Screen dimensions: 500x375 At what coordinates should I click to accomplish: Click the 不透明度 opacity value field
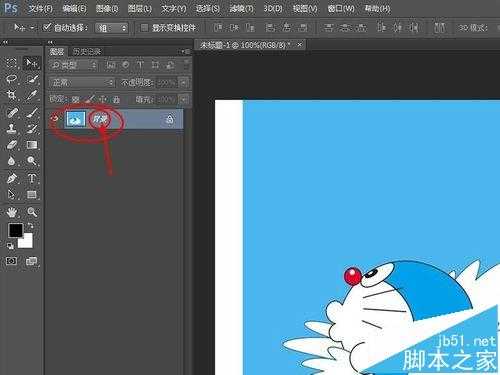167,83
